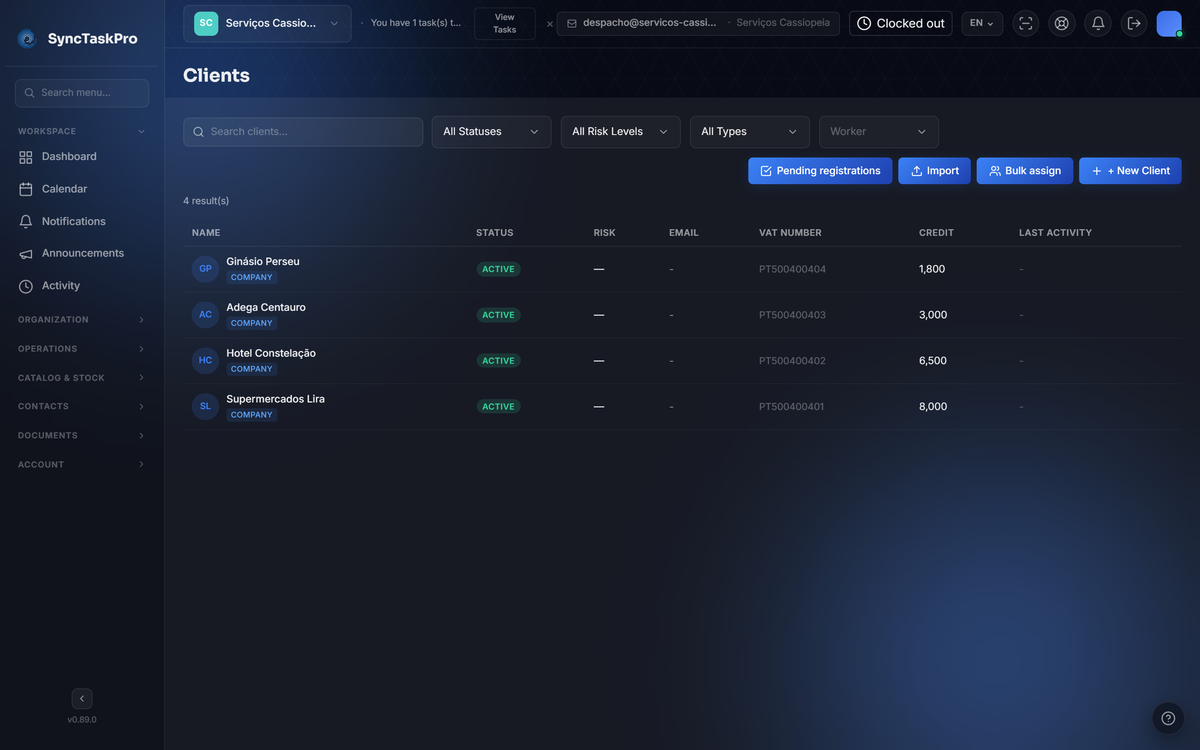Click the SyncTaskPro logo icon
Screen dimensions: 1200x750
point(27,39)
